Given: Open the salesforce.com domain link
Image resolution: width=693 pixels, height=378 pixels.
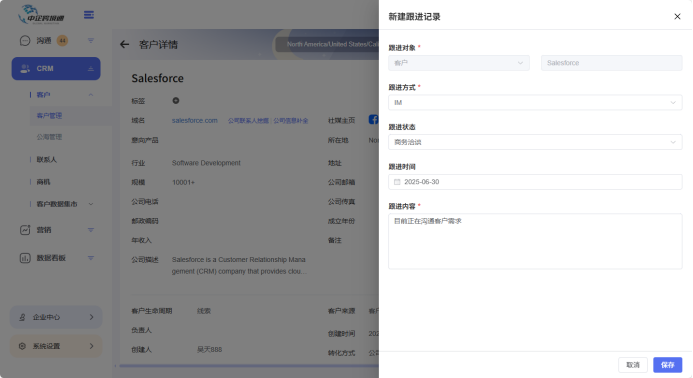Looking at the screenshot, I should coord(194,120).
